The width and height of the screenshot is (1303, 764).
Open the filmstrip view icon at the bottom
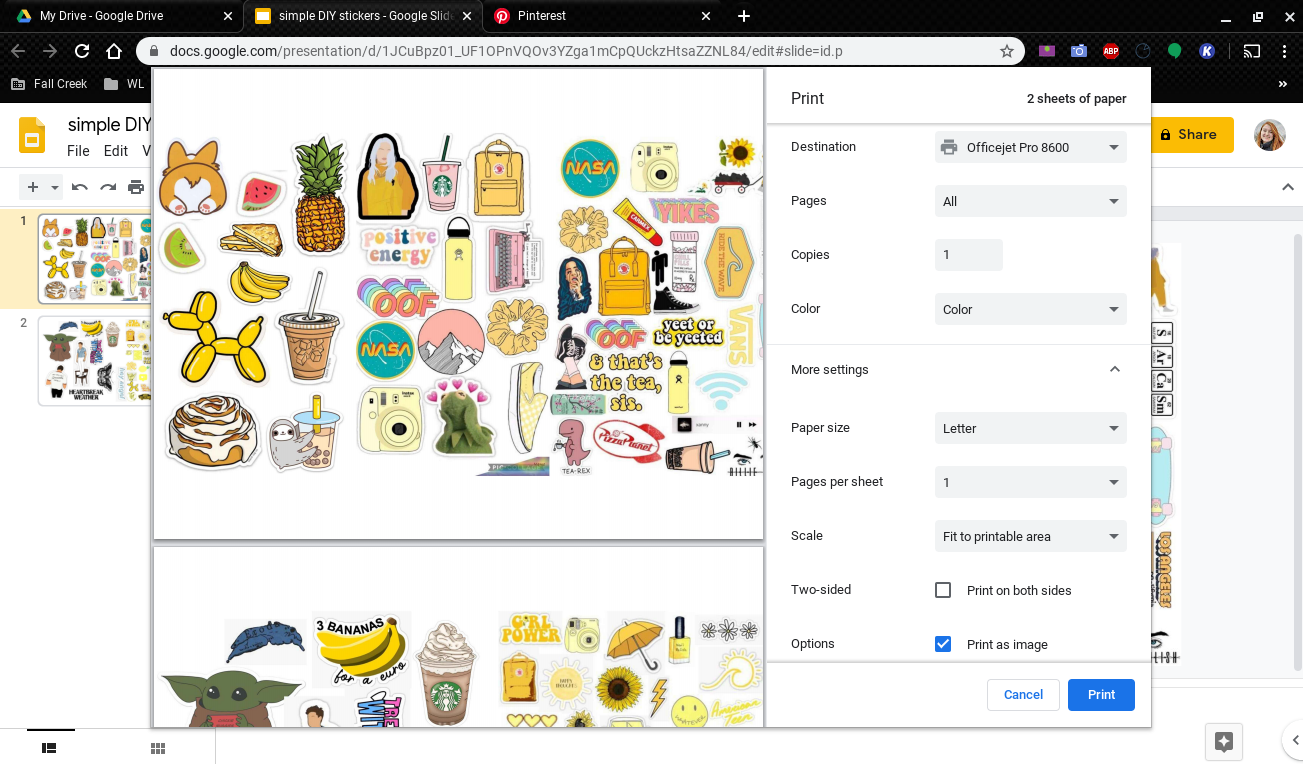[50, 747]
